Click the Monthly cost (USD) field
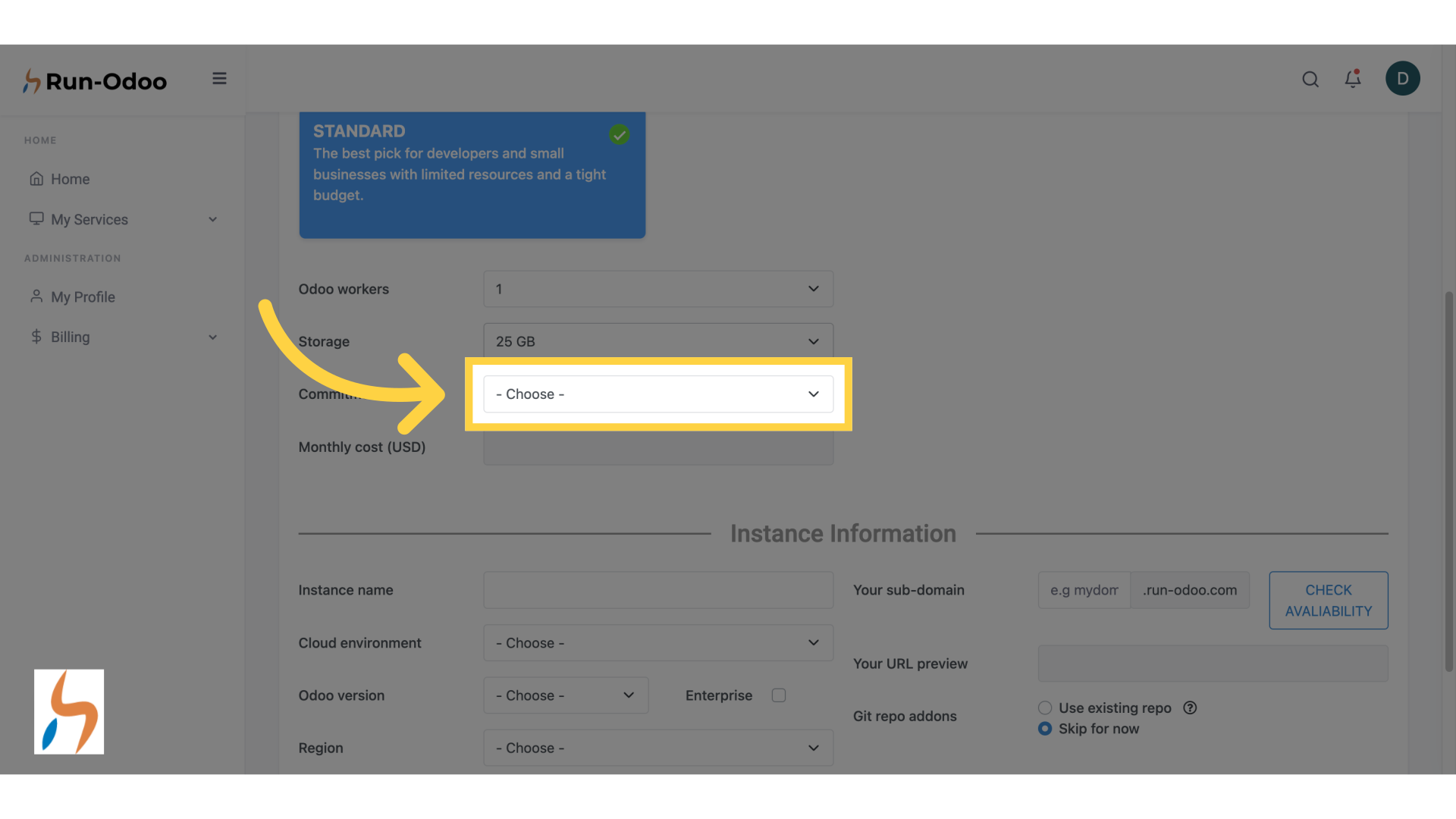Viewport: 1456px width, 819px height. click(658, 447)
